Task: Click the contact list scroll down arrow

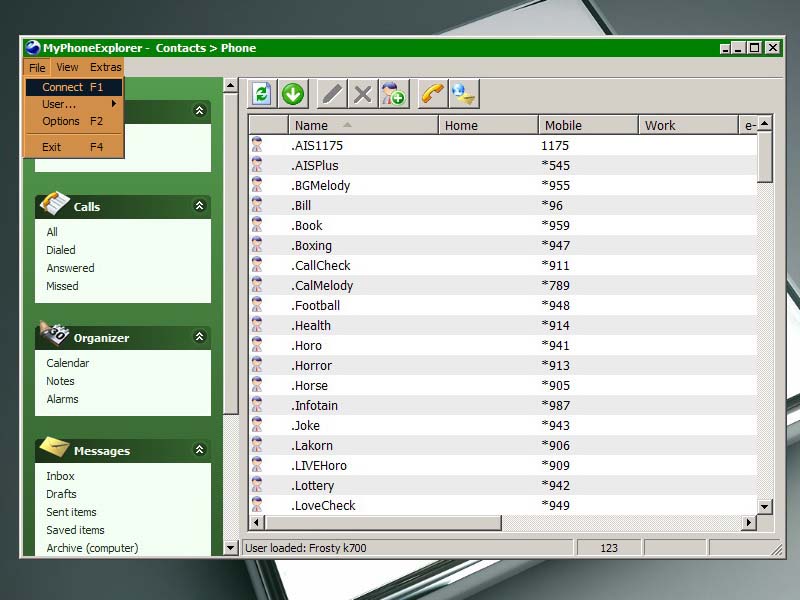Action: point(764,507)
